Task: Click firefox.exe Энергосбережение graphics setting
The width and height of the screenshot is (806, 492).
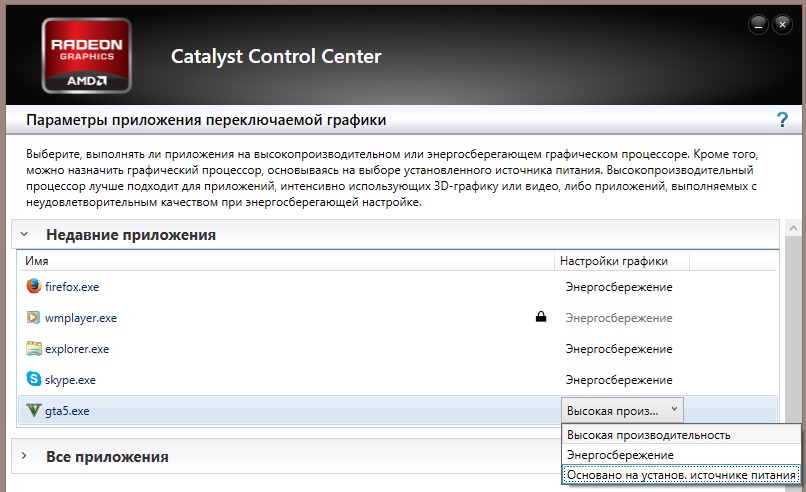Action: [x=619, y=287]
